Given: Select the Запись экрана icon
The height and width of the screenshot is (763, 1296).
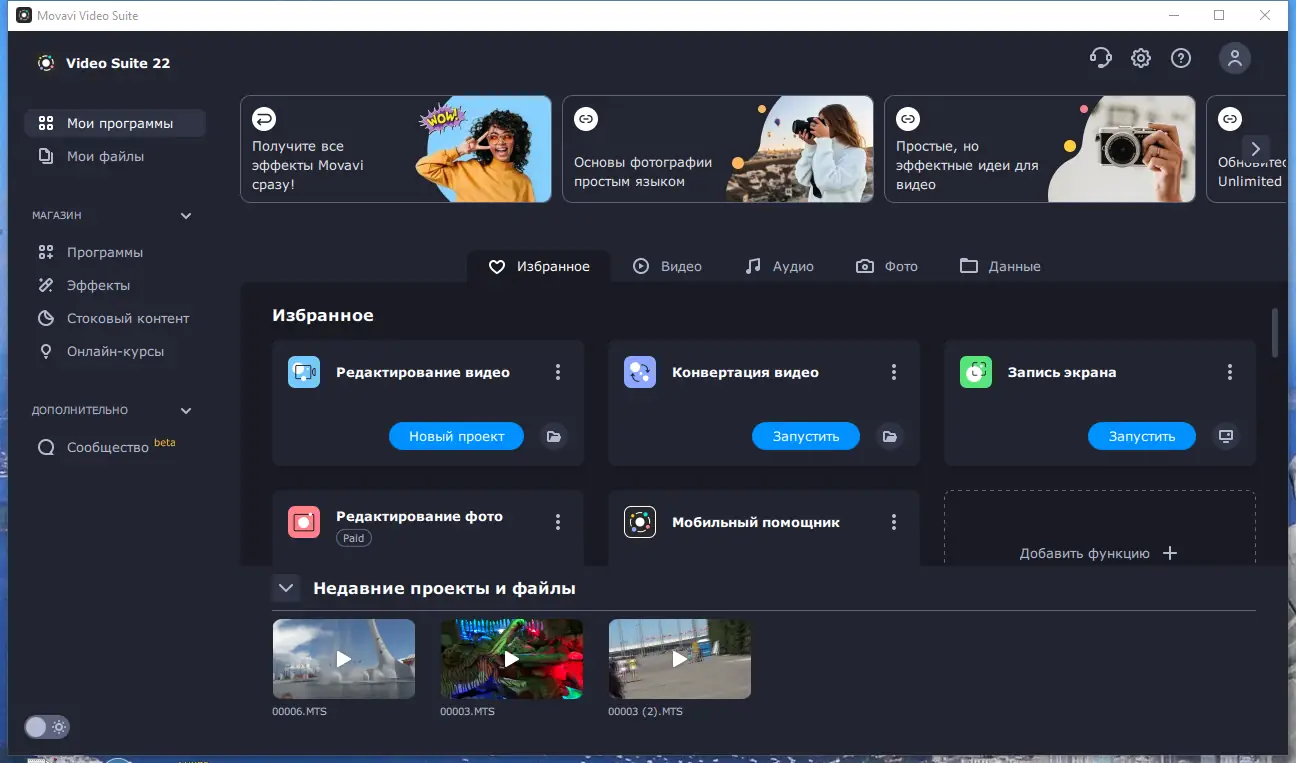Looking at the screenshot, I should pyautogui.click(x=976, y=372).
